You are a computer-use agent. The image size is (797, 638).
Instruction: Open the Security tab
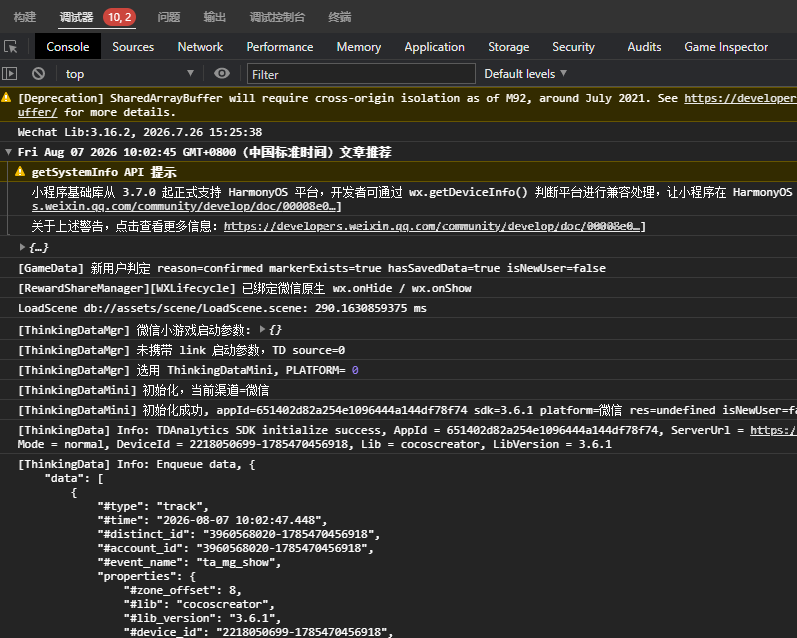(573, 47)
